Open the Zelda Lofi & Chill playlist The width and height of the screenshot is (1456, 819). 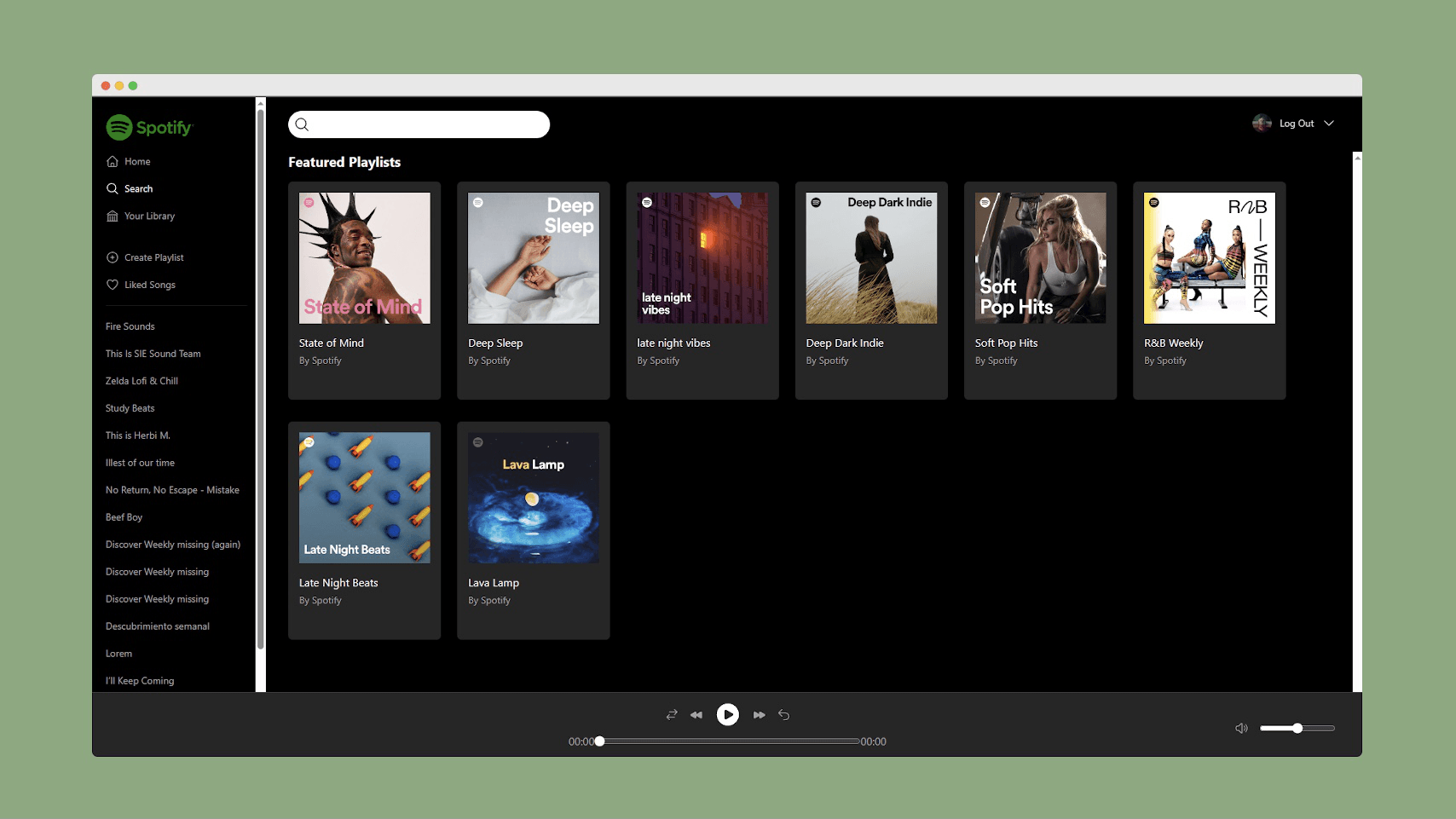point(142,381)
